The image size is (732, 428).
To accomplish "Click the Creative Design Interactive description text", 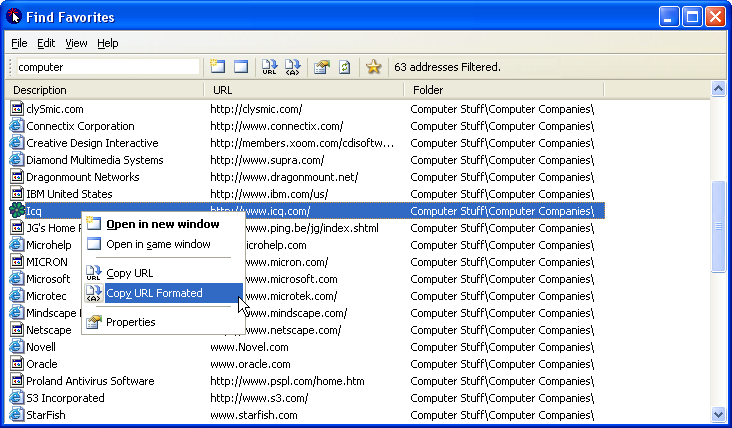I will tap(92, 143).
